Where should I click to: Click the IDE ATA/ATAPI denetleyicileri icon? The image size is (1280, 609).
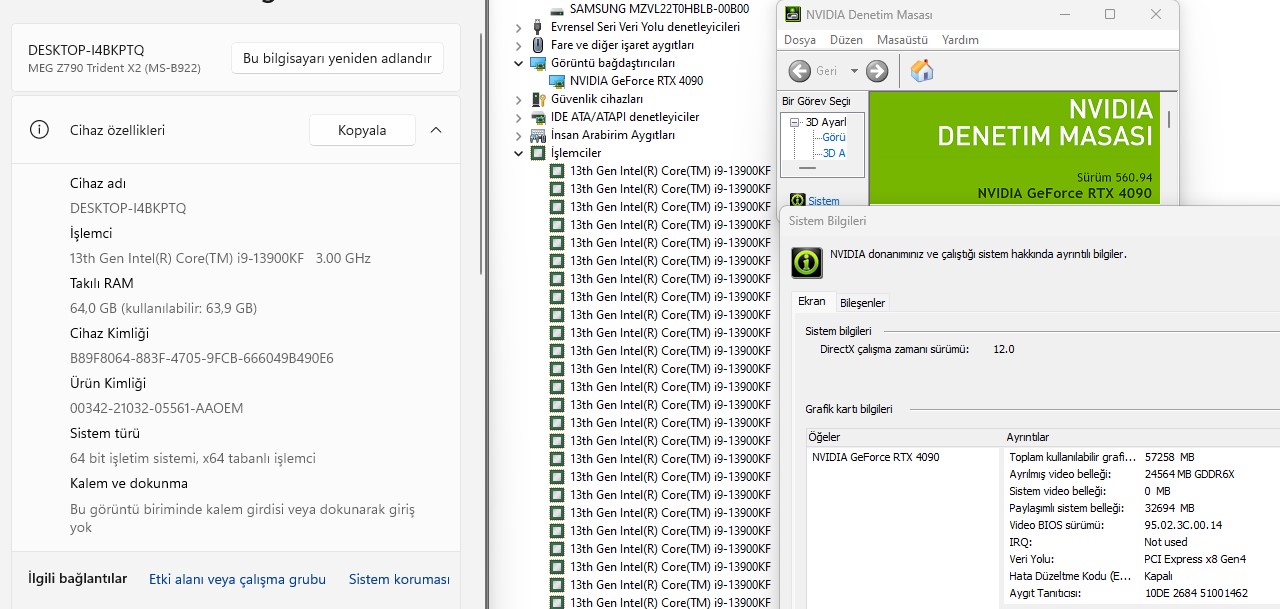pos(538,117)
